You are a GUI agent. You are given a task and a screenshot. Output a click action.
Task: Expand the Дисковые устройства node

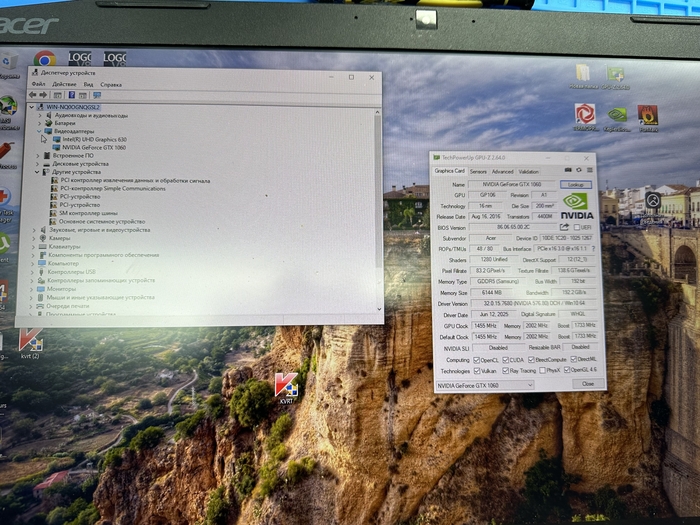[38, 164]
